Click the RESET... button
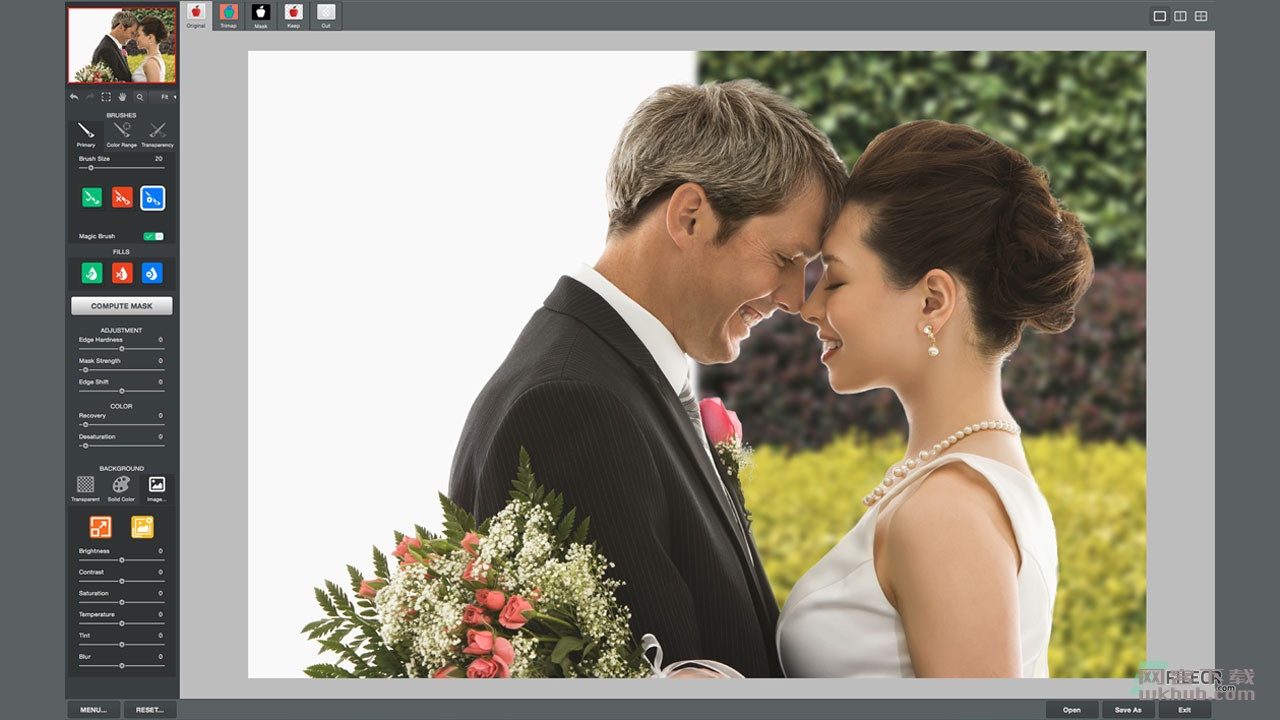The width and height of the screenshot is (1280, 720). 150,710
